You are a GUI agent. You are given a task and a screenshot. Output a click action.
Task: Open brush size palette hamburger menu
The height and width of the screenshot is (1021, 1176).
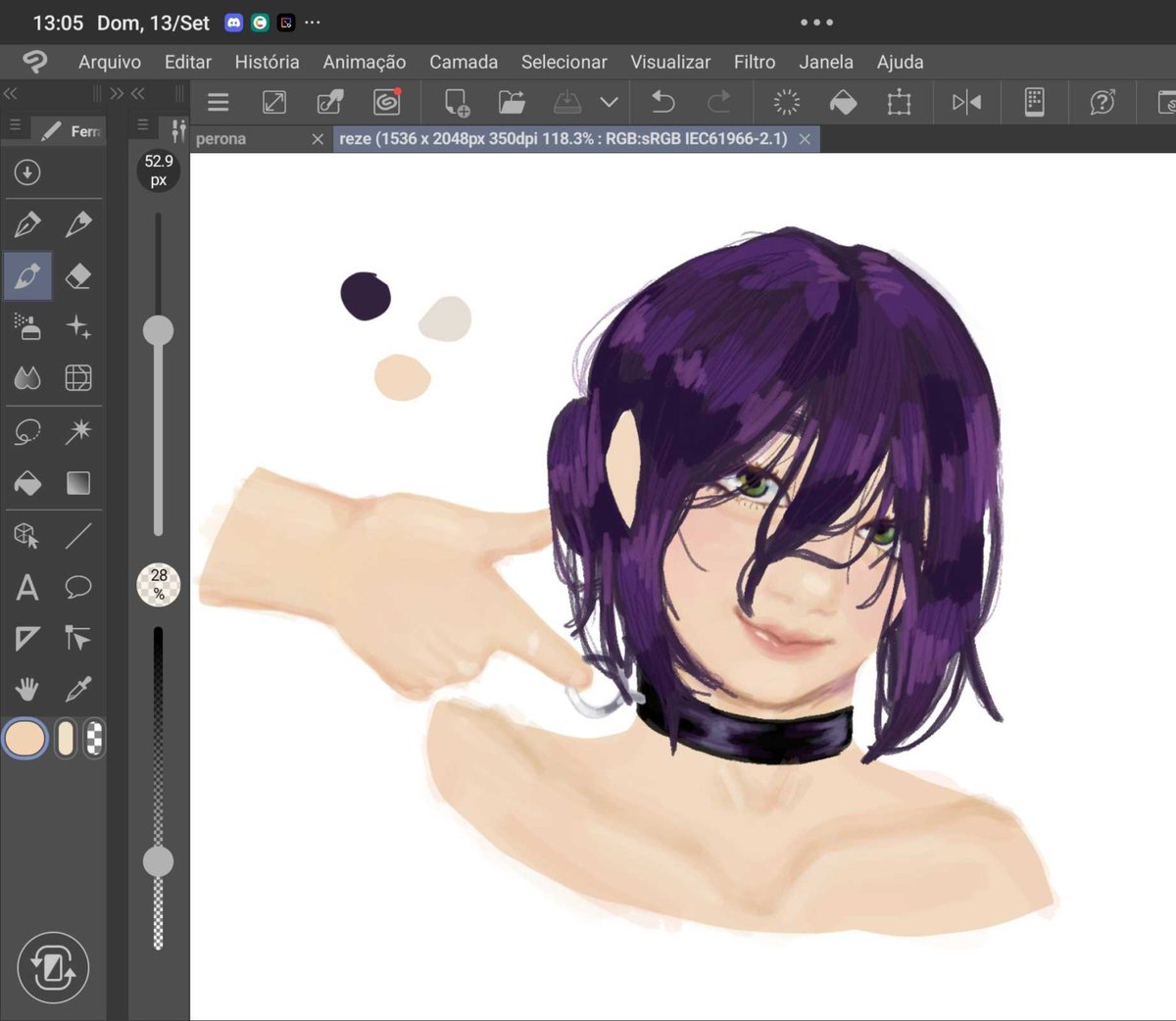(x=143, y=125)
